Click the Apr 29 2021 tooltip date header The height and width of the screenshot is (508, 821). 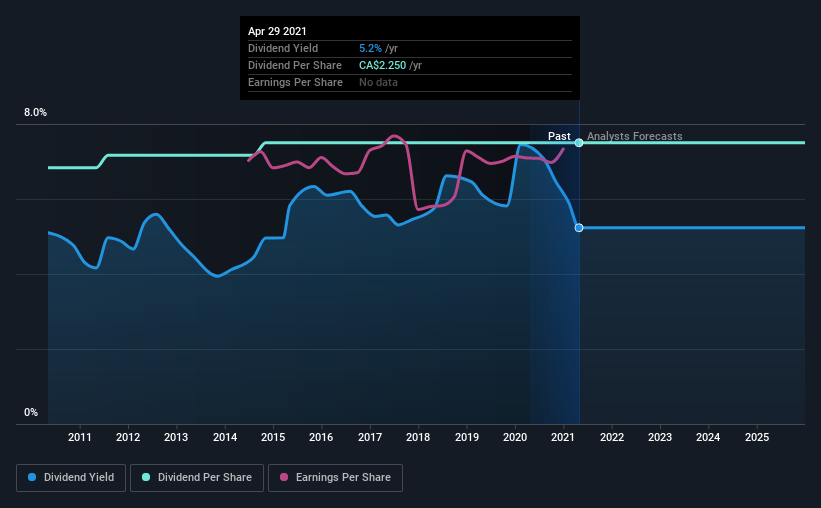pos(277,31)
